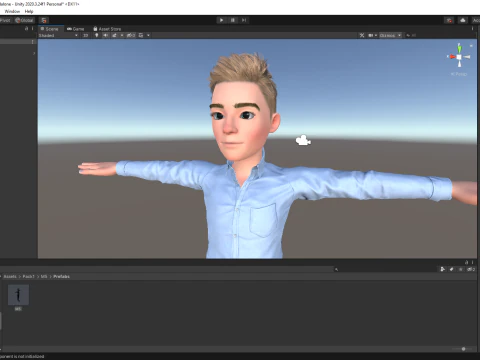480x360 pixels.
Task: Open the cloud services icon
Action: coord(463,20)
